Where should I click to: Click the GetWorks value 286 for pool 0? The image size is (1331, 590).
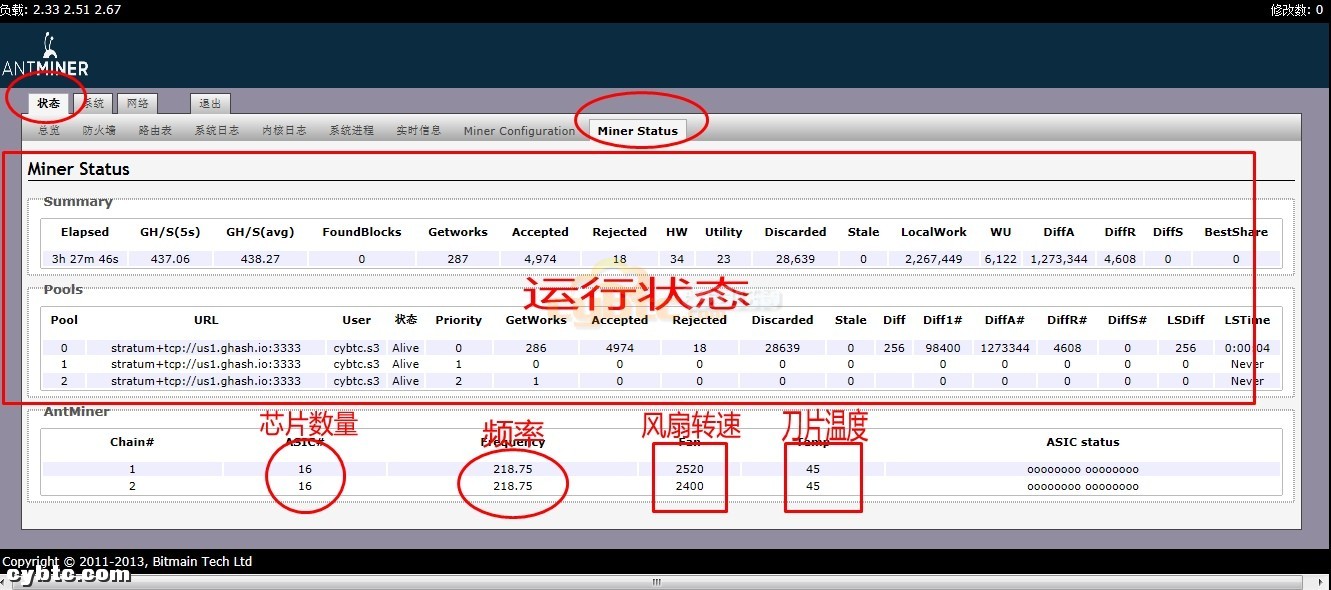[x=536, y=348]
